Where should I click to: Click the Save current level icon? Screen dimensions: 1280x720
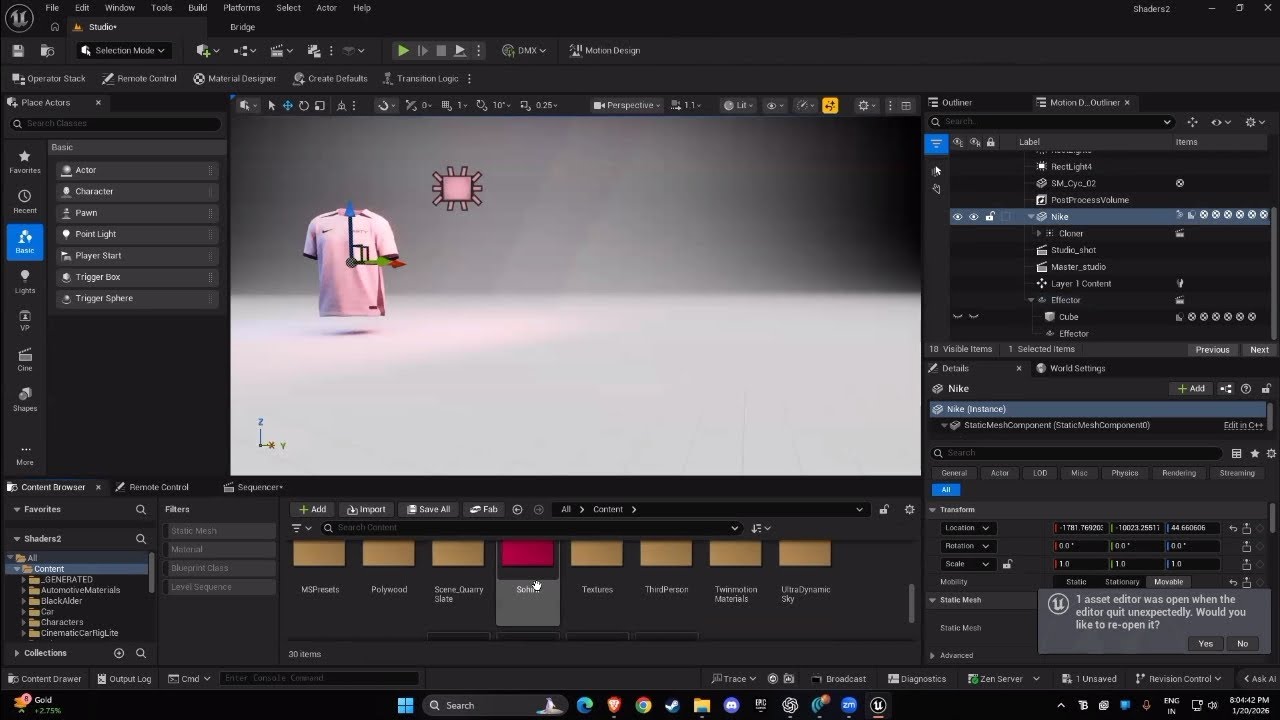[17, 50]
